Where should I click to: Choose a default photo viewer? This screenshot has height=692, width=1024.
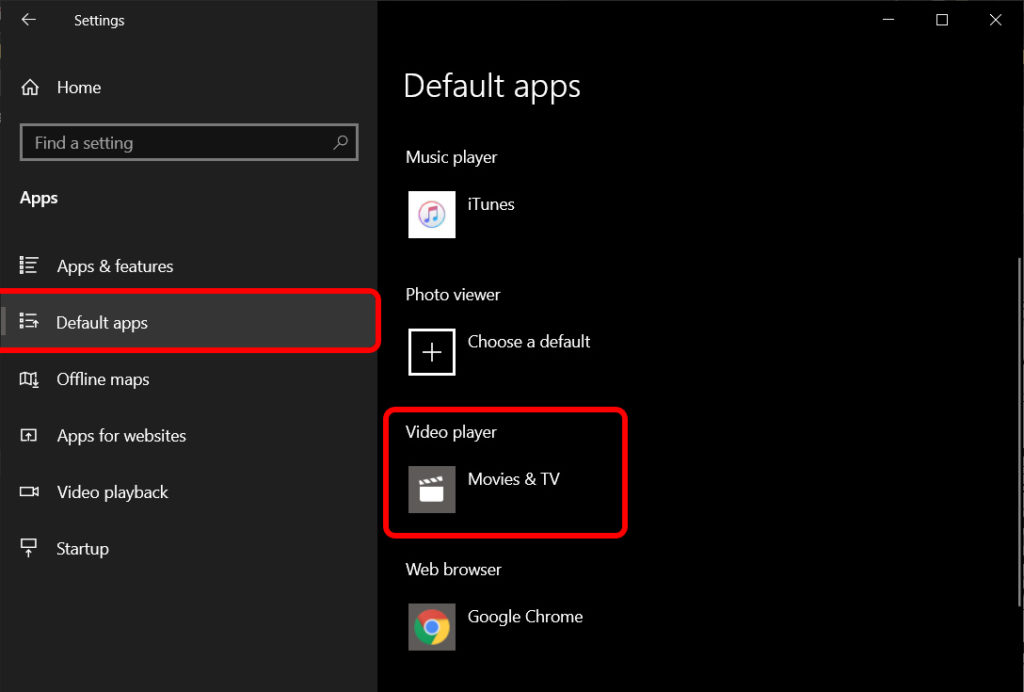[528, 342]
